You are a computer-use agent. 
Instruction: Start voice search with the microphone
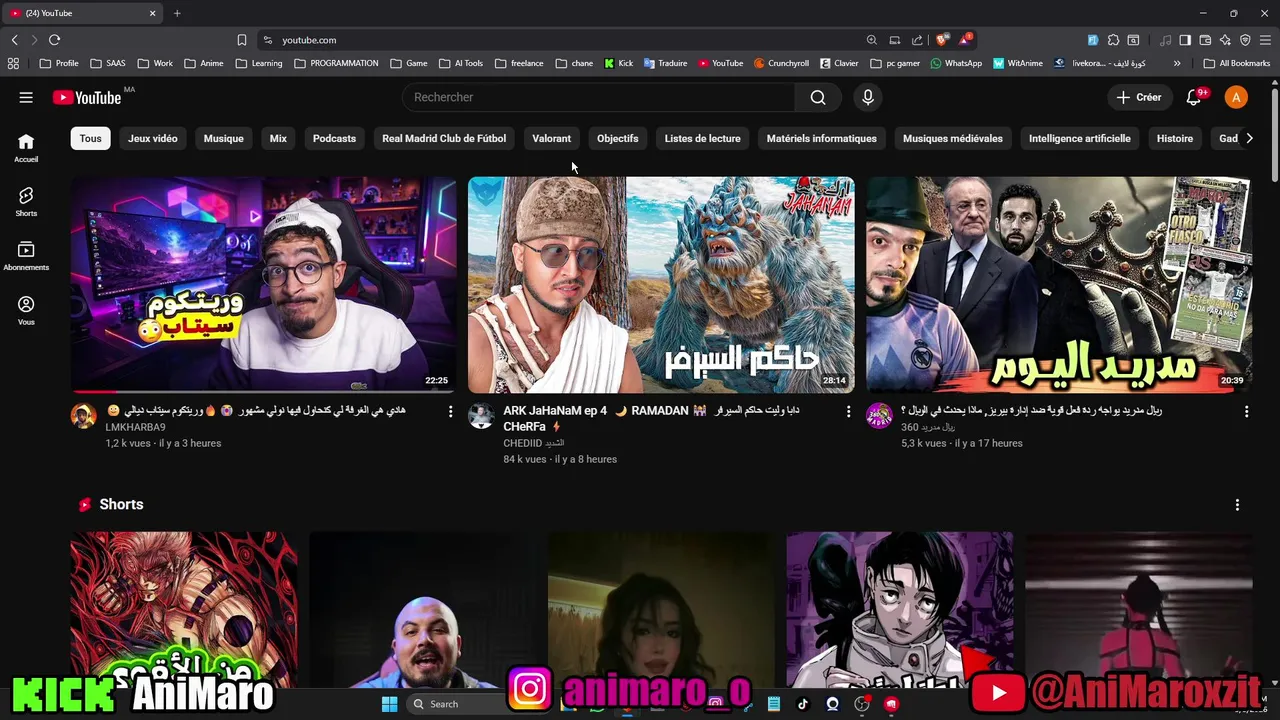[868, 97]
